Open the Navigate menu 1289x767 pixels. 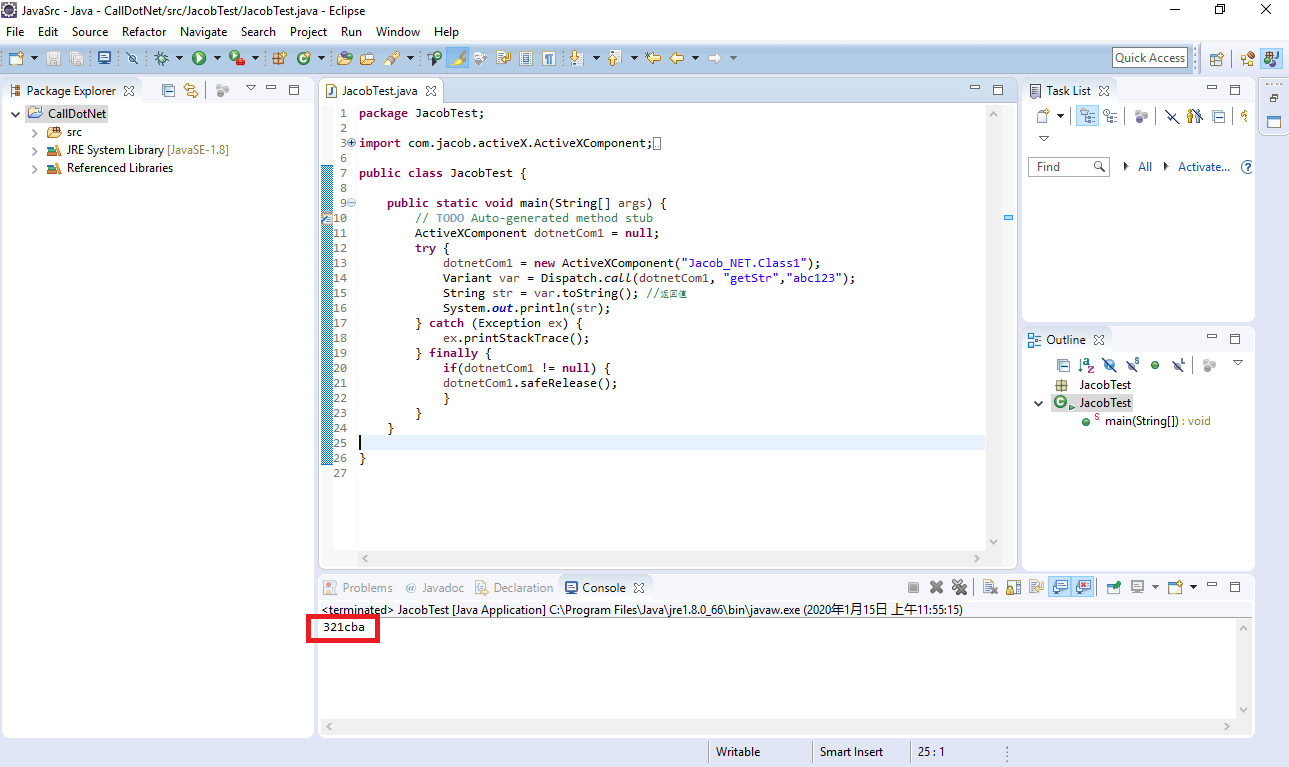(x=203, y=32)
